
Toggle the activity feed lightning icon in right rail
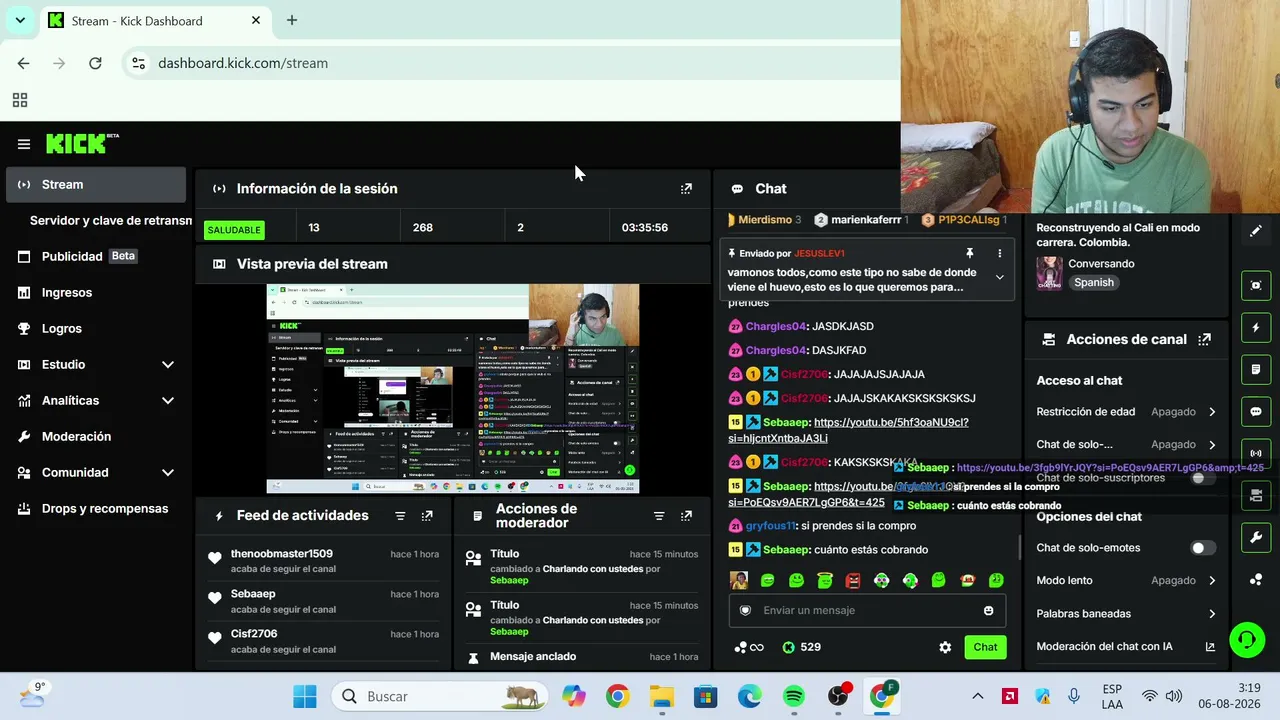(x=1256, y=327)
